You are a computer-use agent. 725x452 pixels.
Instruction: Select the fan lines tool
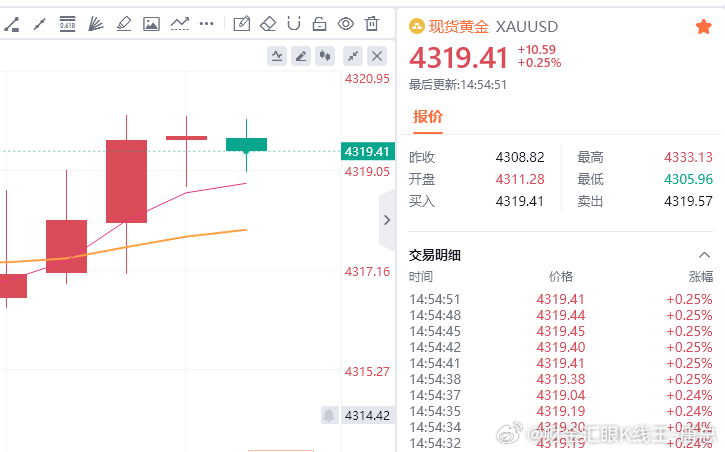(95, 24)
